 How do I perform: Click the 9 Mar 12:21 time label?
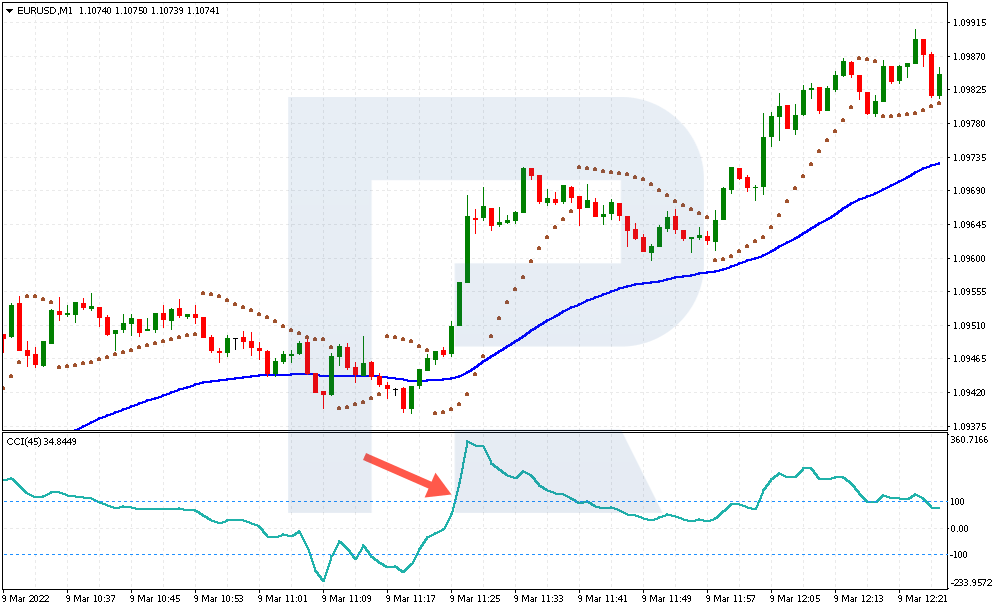coord(923,598)
